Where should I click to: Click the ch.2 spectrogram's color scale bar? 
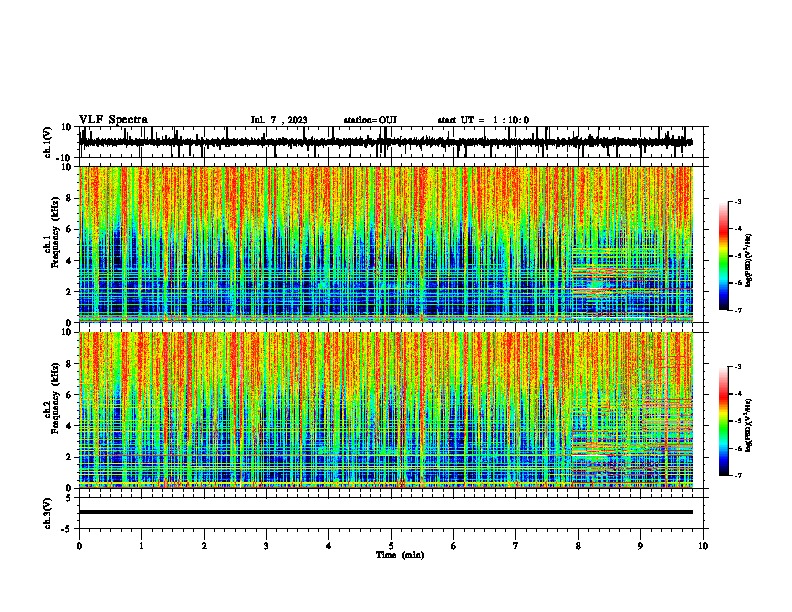click(724, 421)
